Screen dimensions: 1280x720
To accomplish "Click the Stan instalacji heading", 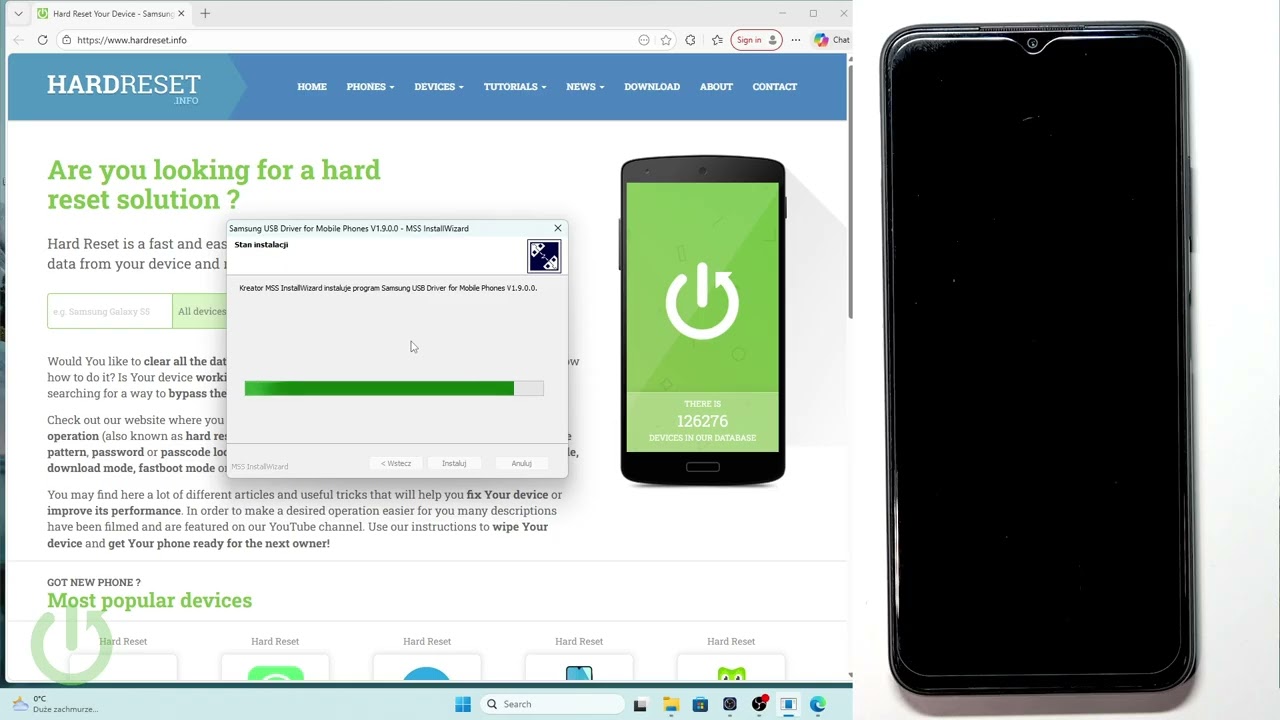I will point(261,245).
